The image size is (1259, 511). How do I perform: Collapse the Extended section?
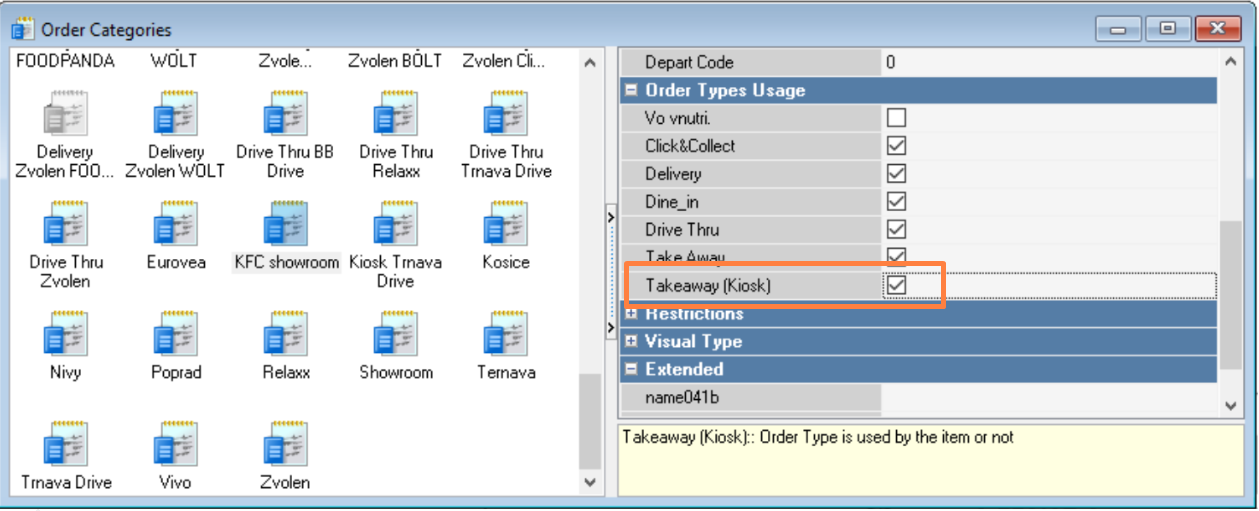click(631, 370)
